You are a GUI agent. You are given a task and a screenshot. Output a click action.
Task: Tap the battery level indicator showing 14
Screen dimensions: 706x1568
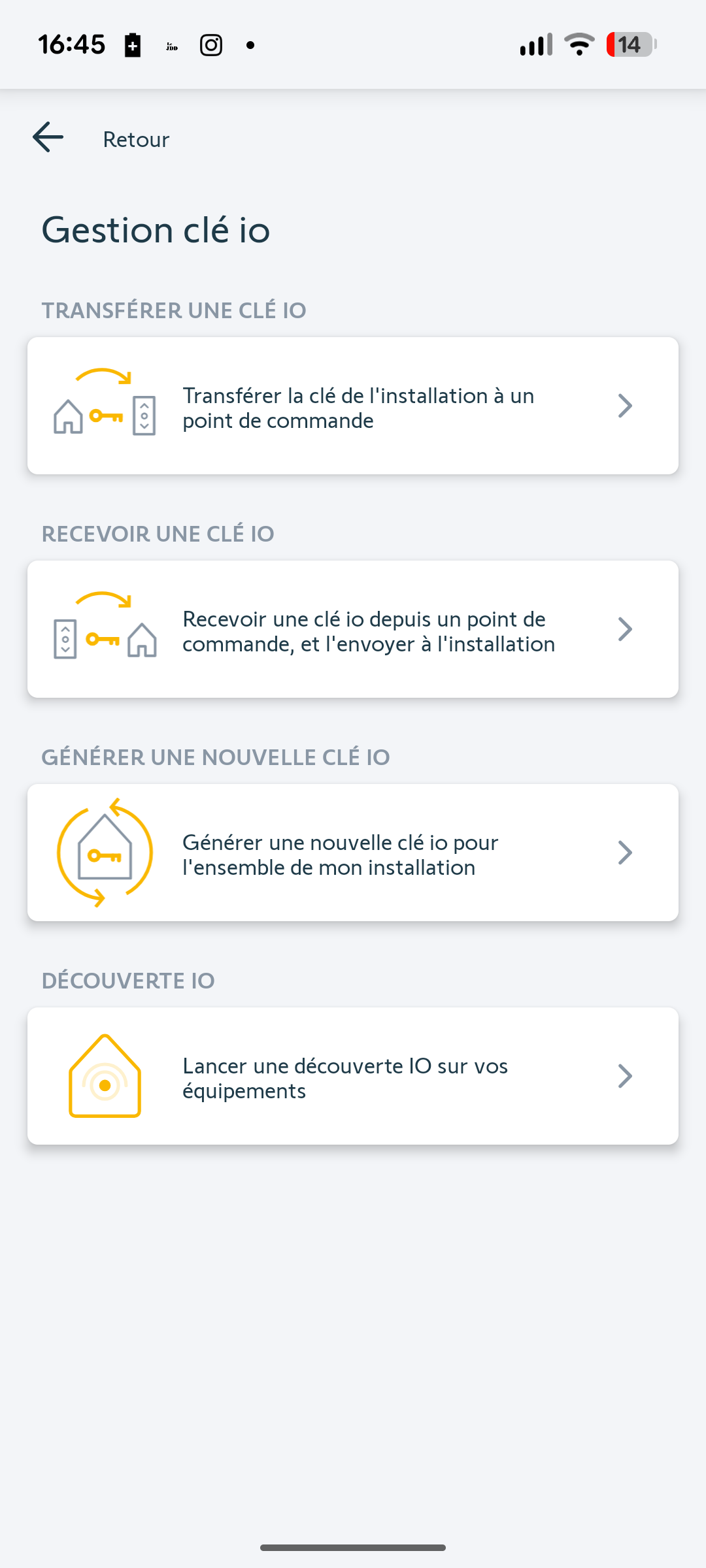click(631, 44)
